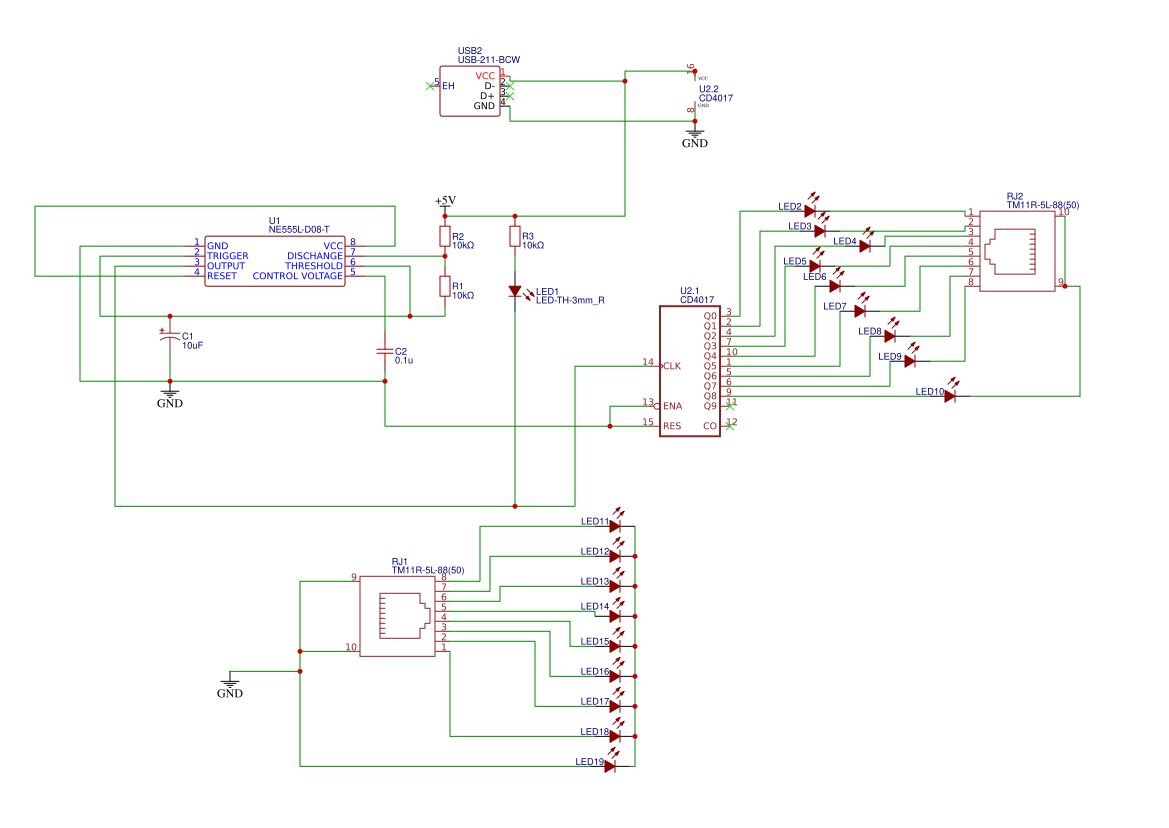Image resolution: width=1169 pixels, height=828 pixels.
Task: Click the EH pin label on USB2
Action: coord(448,86)
